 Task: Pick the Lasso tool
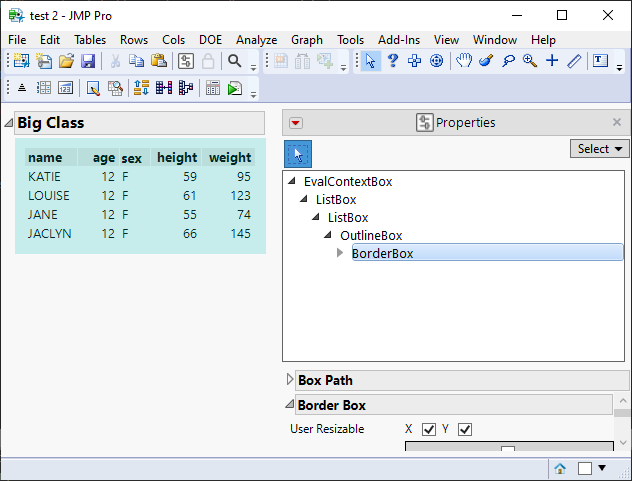point(508,61)
